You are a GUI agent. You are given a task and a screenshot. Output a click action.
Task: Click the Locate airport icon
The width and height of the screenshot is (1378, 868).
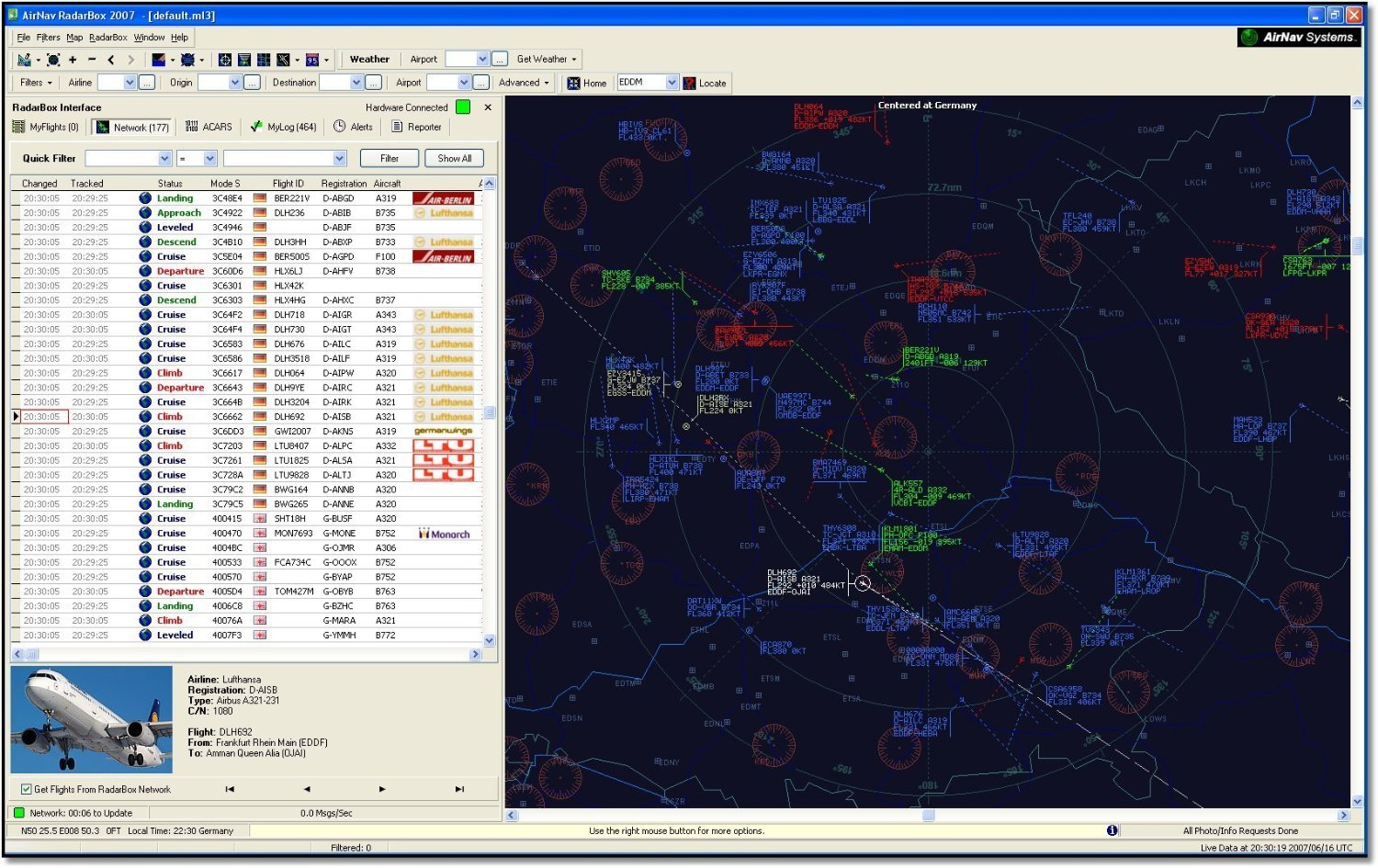pos(690,84)
